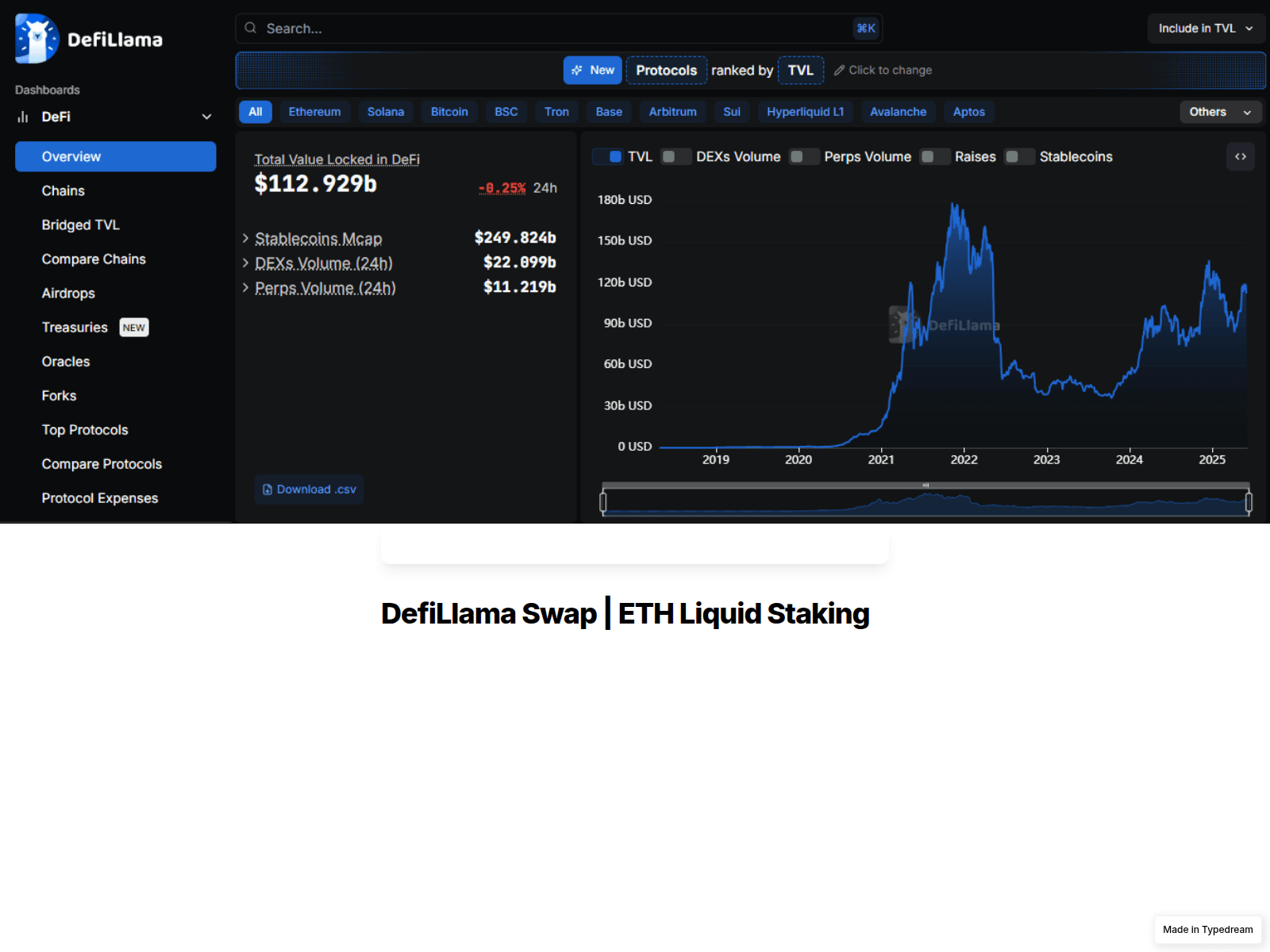Click the DefiLlama llama logo icon
1270x952 pixels.
tap(37, 39)
